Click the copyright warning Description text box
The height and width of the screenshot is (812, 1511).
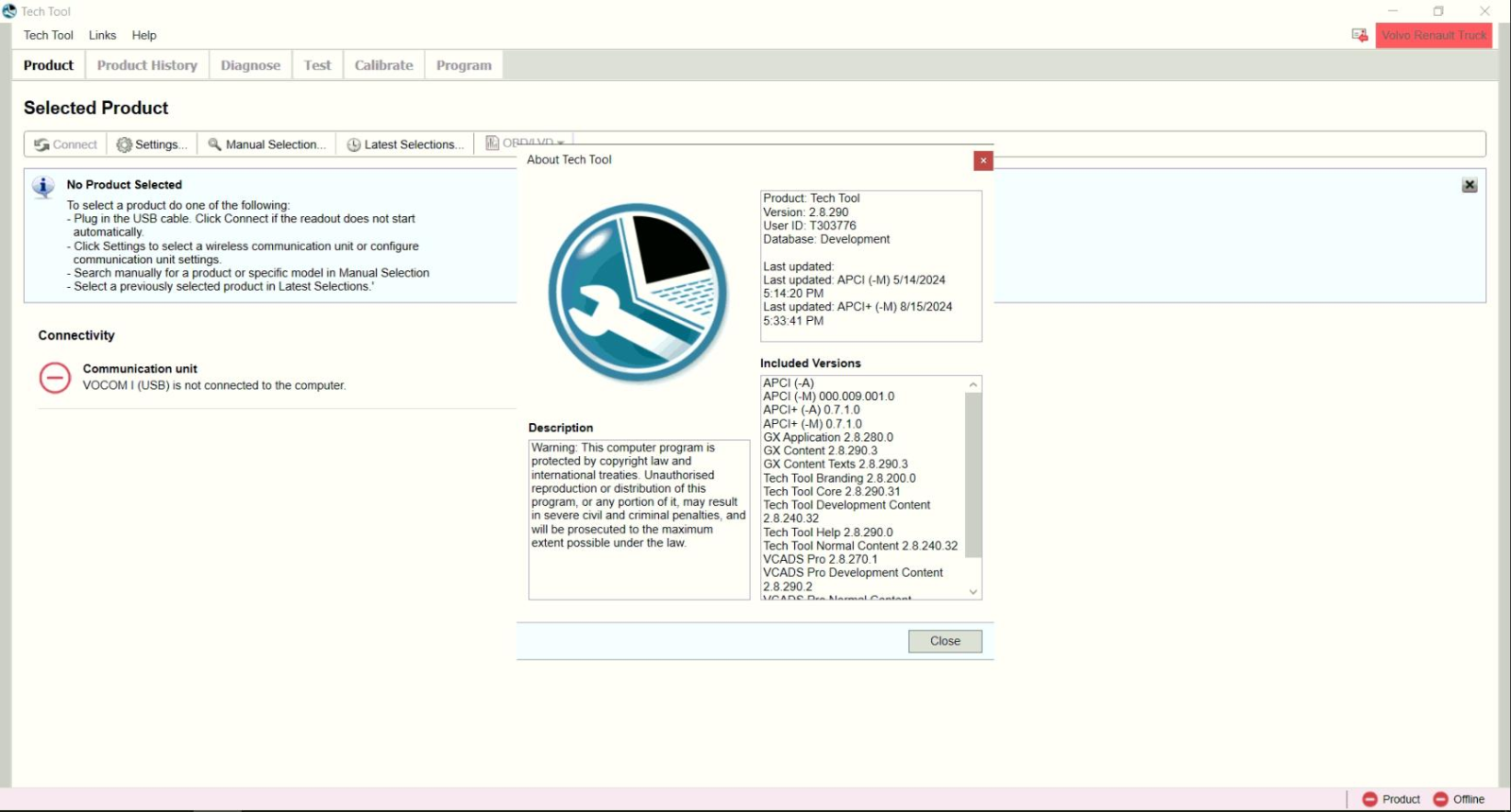(638, 519)
